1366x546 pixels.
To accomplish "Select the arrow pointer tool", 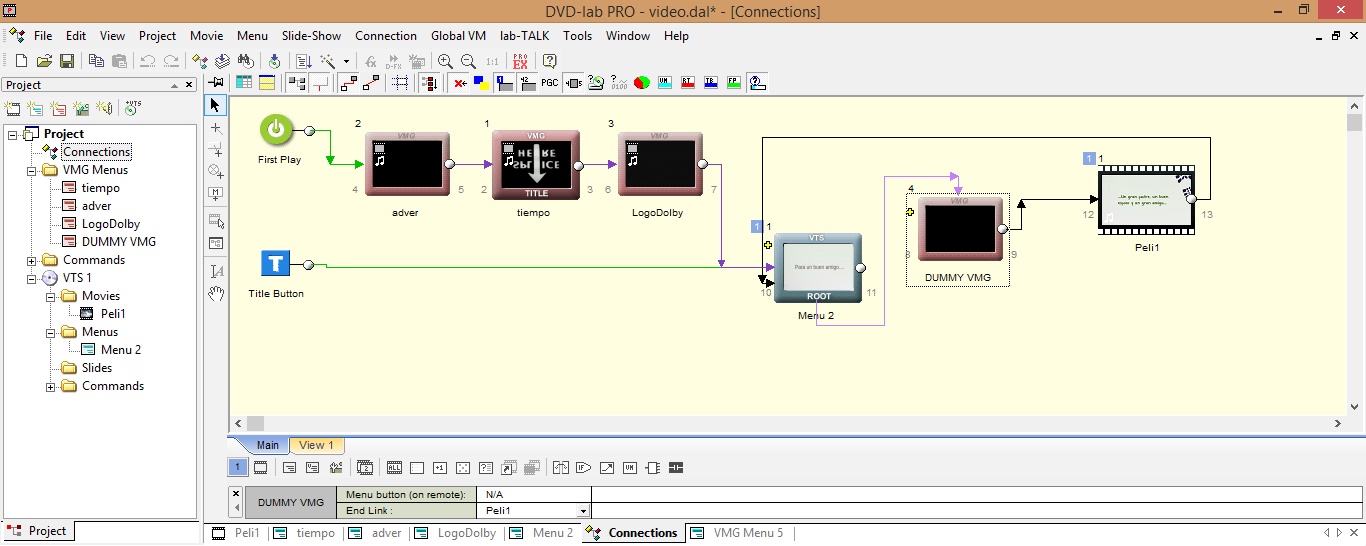I will pyautogui.click(x=216, y=105).
